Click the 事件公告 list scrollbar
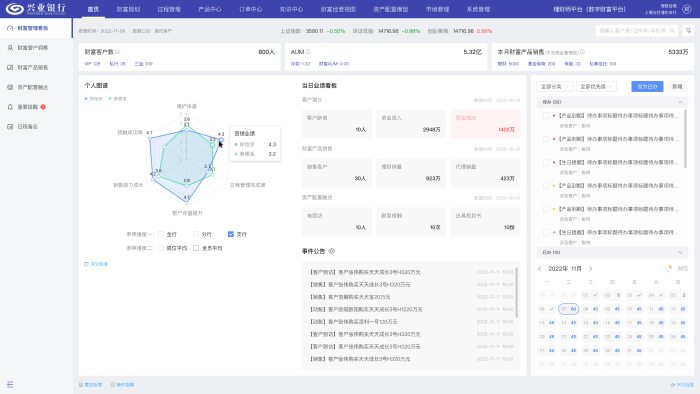Viewport: 700px width, 394px height. click(517, 292)
